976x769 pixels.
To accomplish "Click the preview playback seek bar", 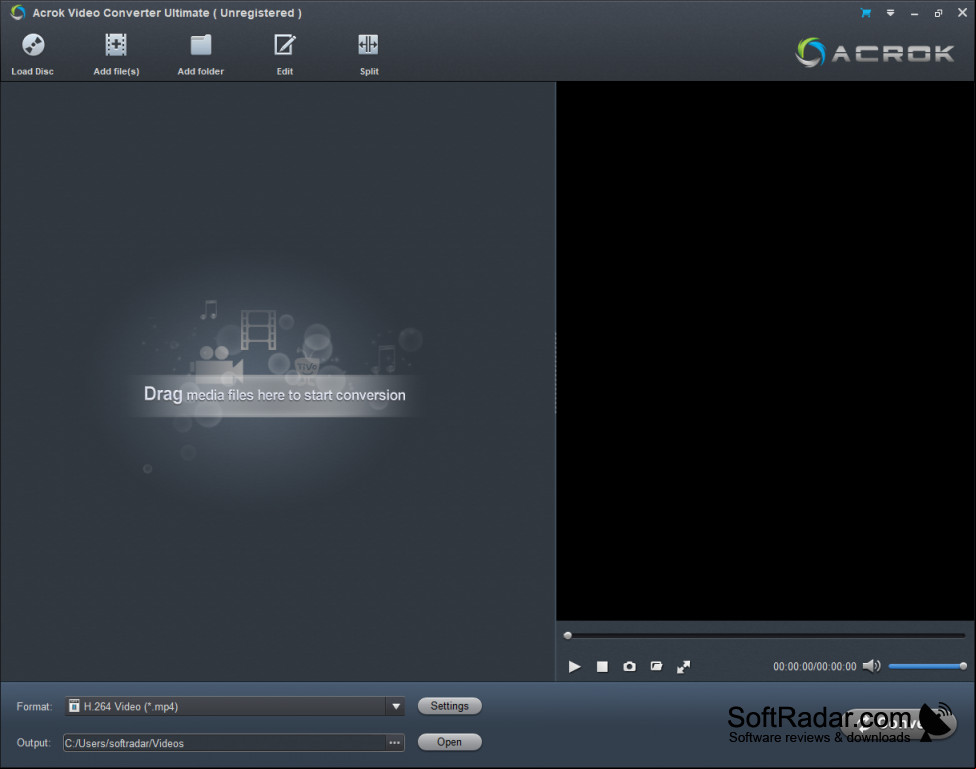I will click(765, 636).
